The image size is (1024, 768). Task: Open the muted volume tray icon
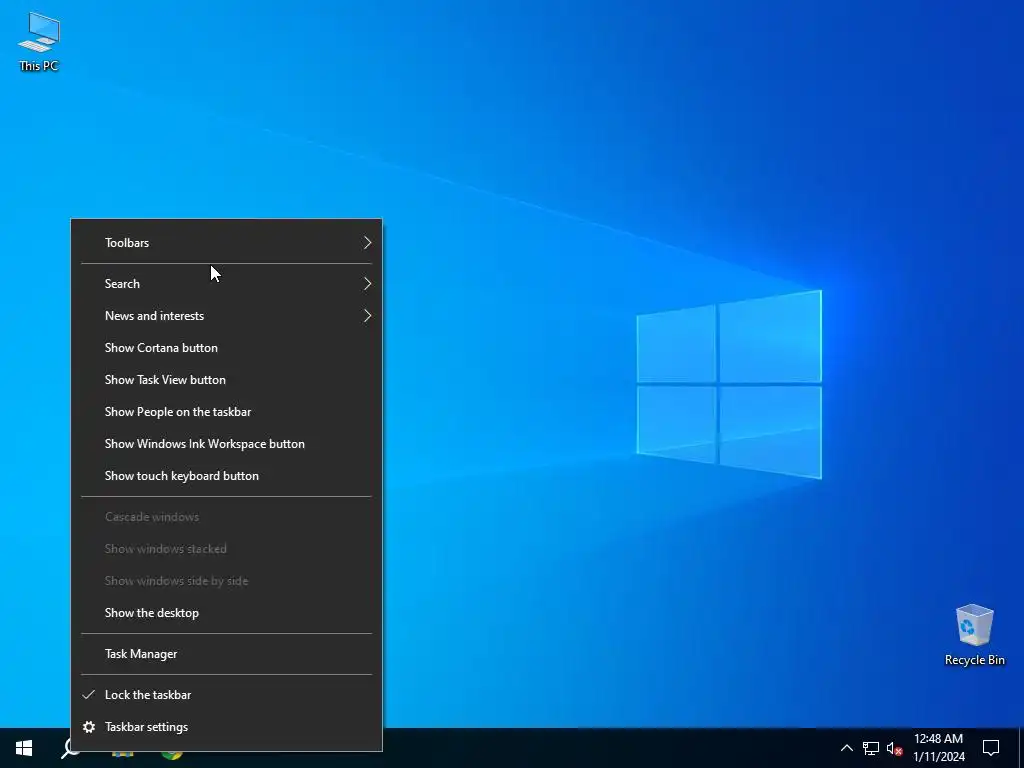894,748
